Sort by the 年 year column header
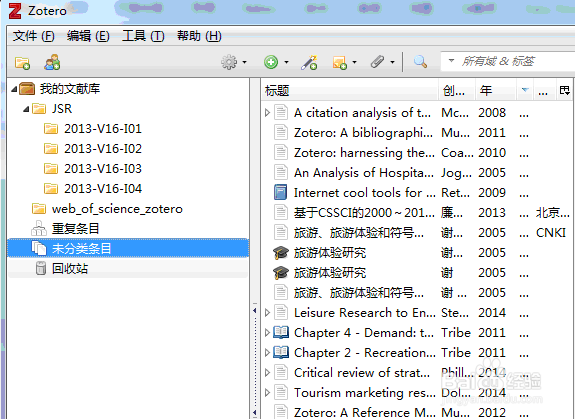Screen dimensions: 575x419 (496, 90)
